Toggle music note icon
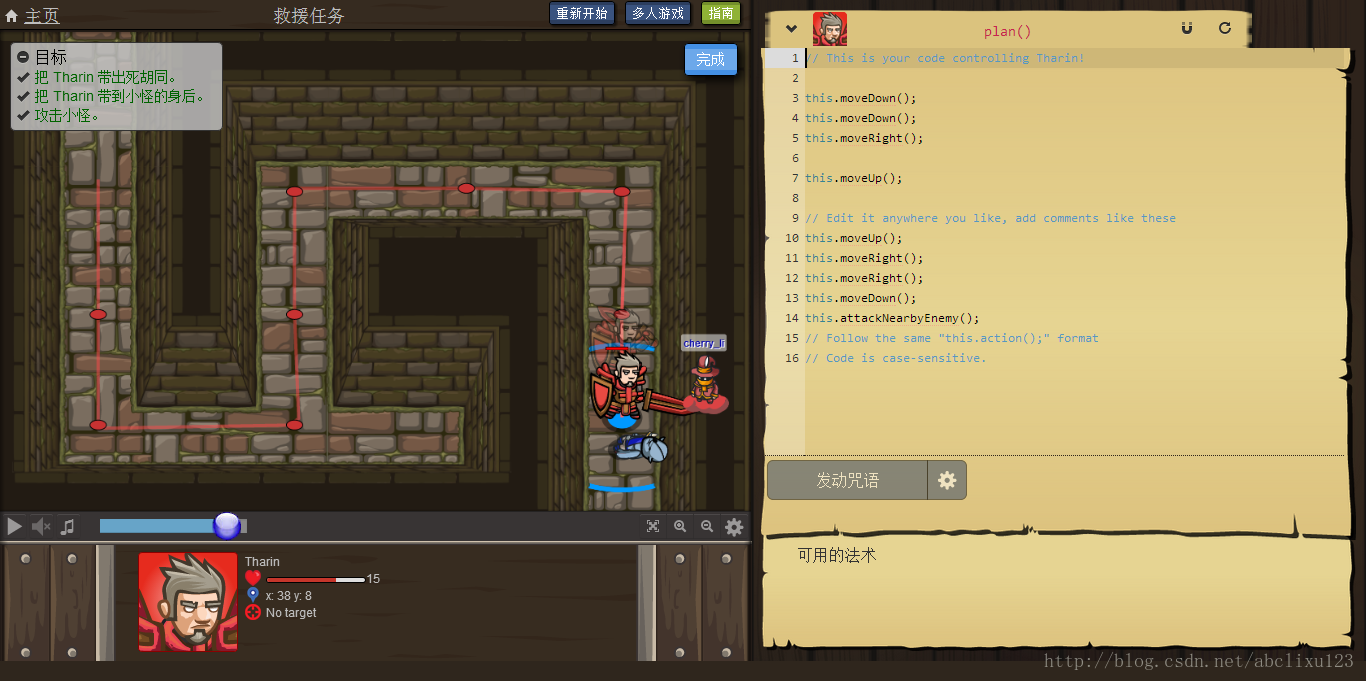1366x681 pixels. coord(67,526)
